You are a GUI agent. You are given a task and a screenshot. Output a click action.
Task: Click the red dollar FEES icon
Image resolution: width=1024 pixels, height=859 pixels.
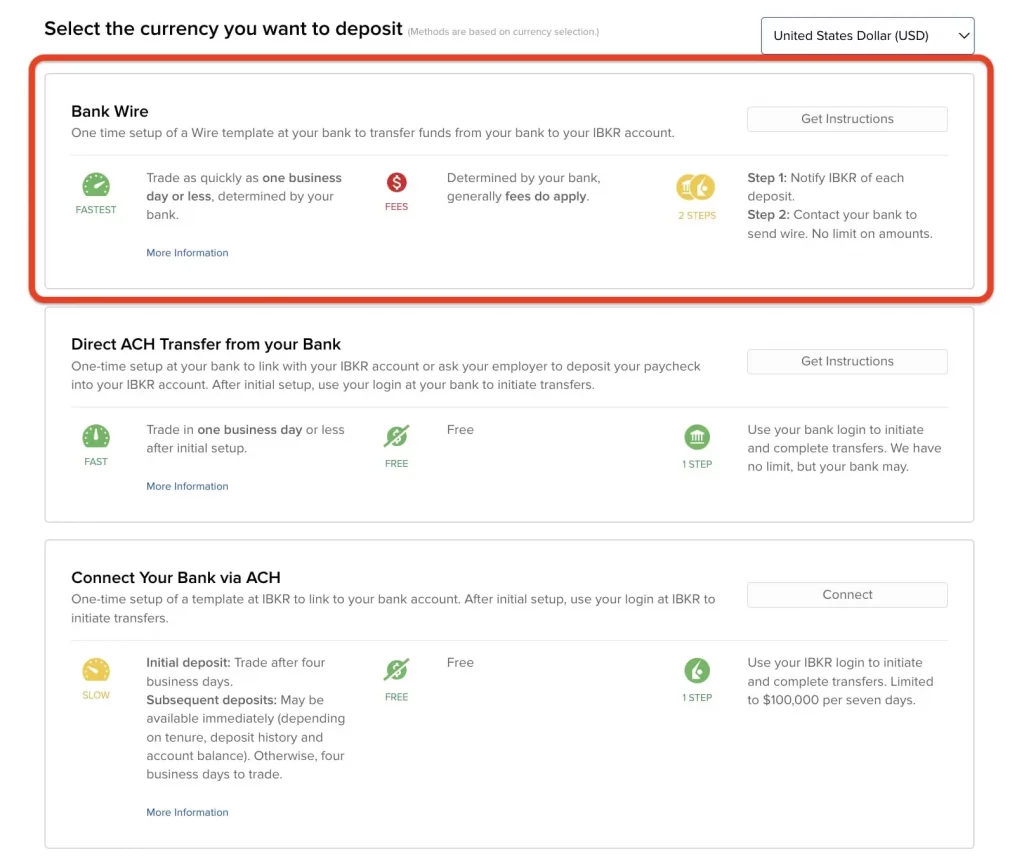(397, 183)
